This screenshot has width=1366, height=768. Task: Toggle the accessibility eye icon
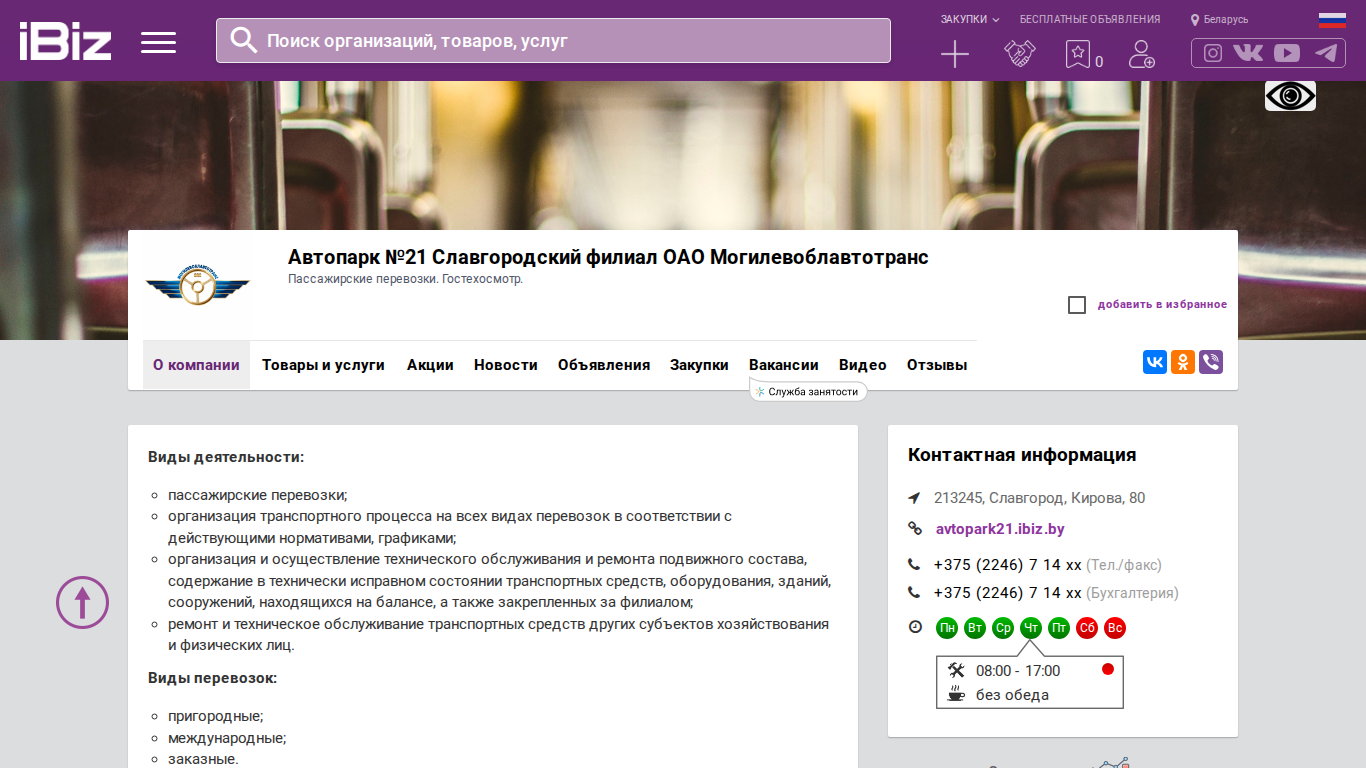(x=1290, y=96)
